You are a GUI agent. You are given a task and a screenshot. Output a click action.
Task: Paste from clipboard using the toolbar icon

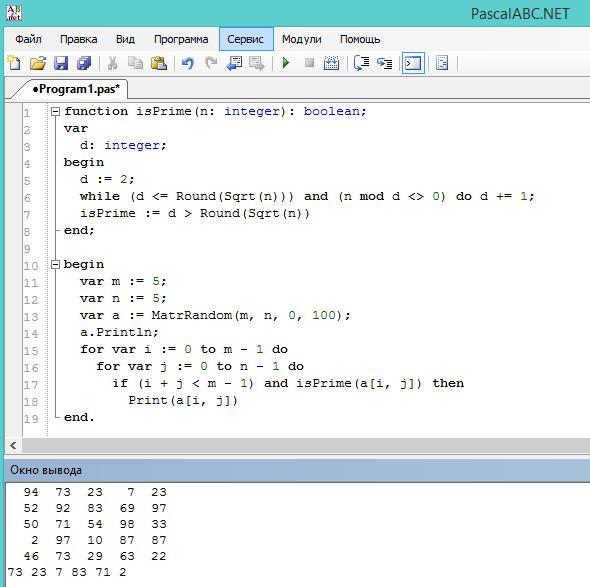(x=159, y=63)
